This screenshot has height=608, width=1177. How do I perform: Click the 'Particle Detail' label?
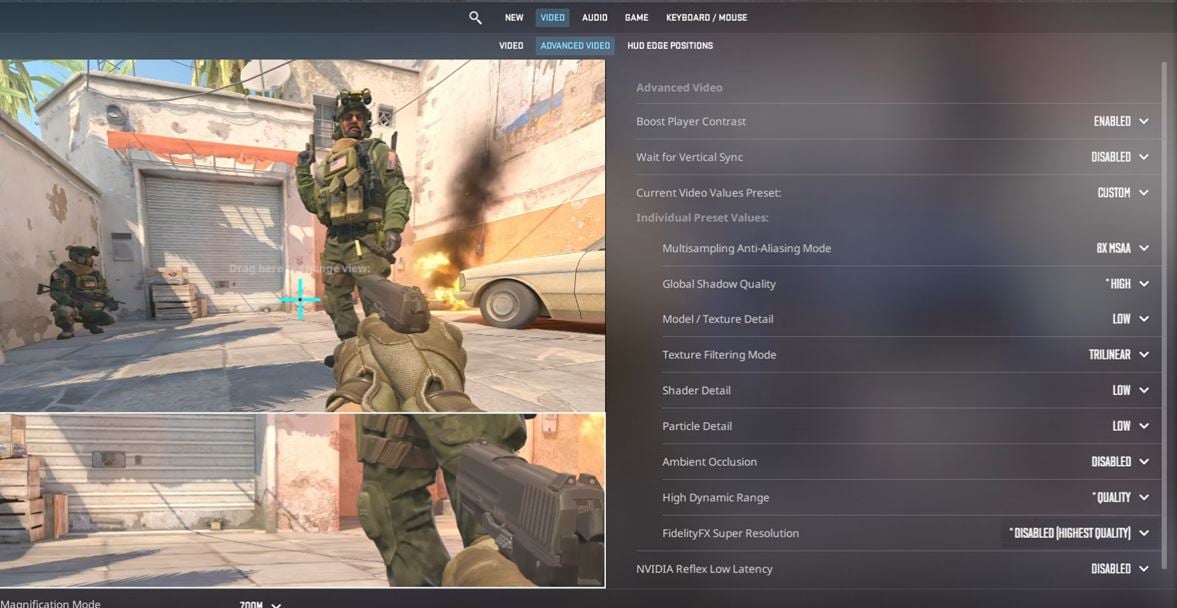coord(697,426)
